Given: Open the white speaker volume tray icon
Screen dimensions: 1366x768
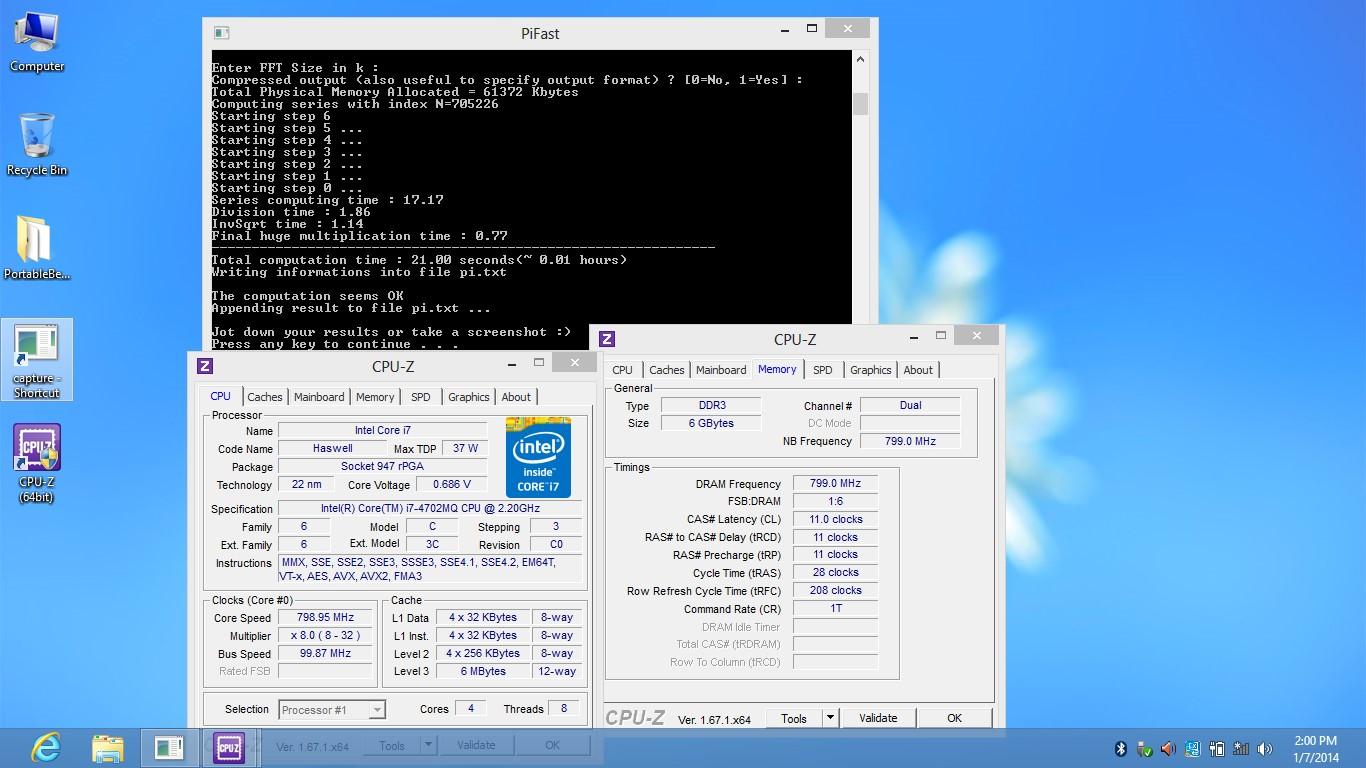Looking at the screenshot, I should 1265,749.
